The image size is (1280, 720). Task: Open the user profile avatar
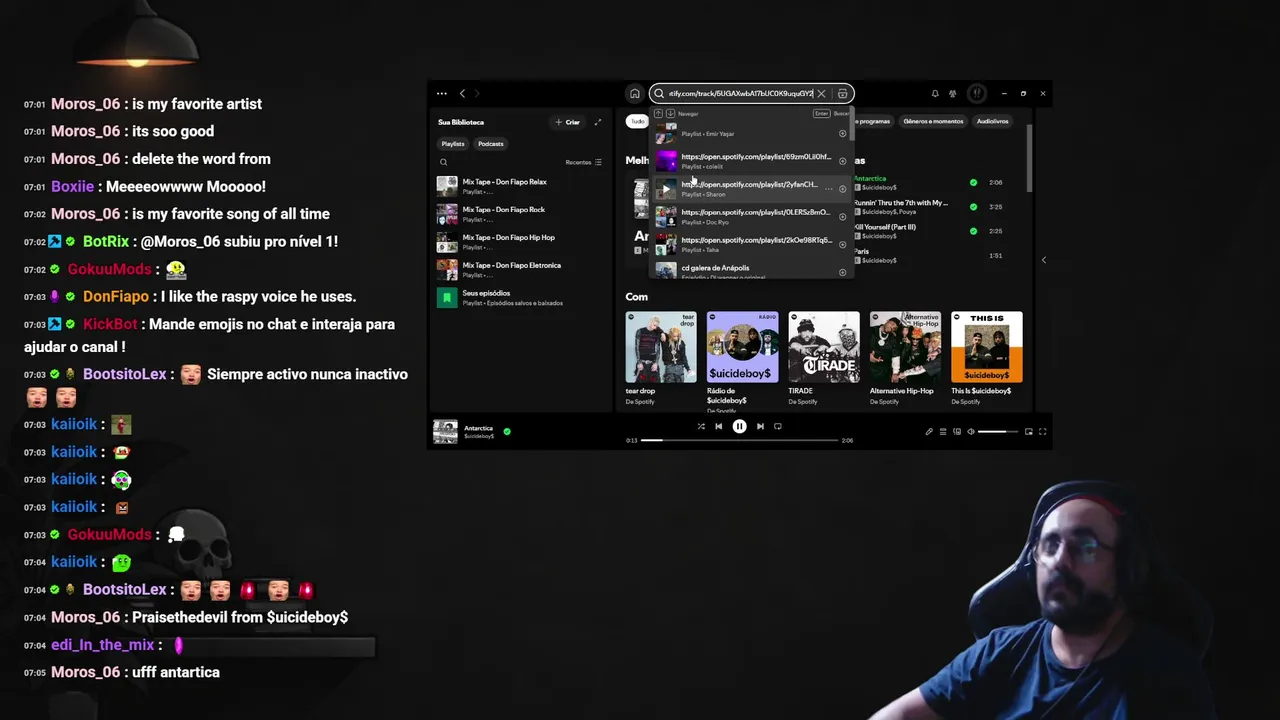tap(976, 93)
